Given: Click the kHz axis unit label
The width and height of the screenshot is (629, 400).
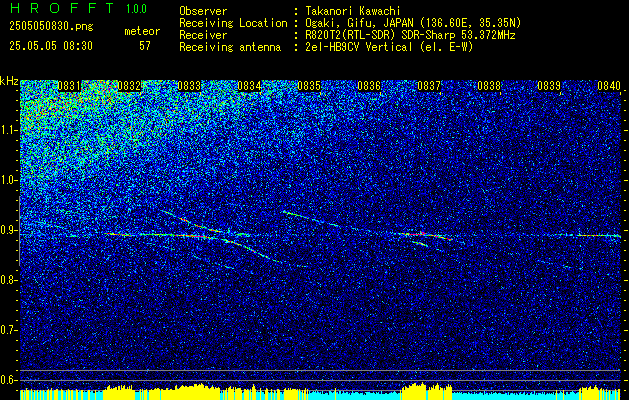Looking at the screenshot, I should (9, 81).
